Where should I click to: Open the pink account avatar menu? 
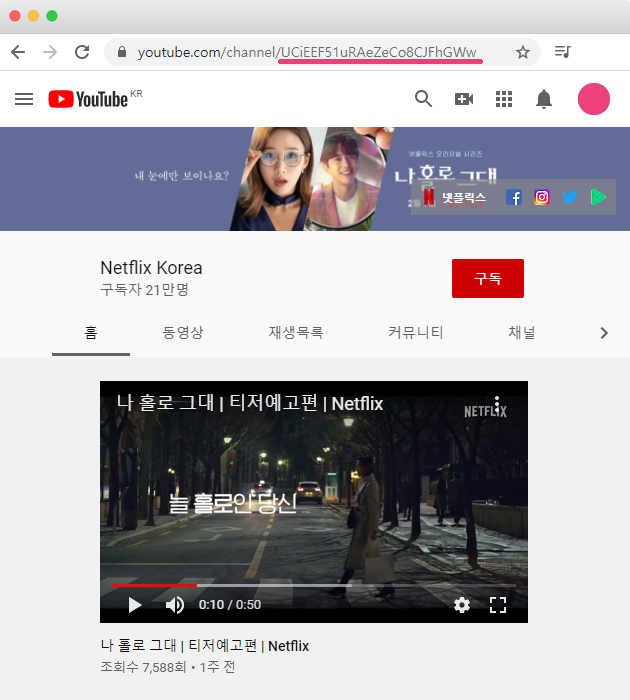click(594, 99)
